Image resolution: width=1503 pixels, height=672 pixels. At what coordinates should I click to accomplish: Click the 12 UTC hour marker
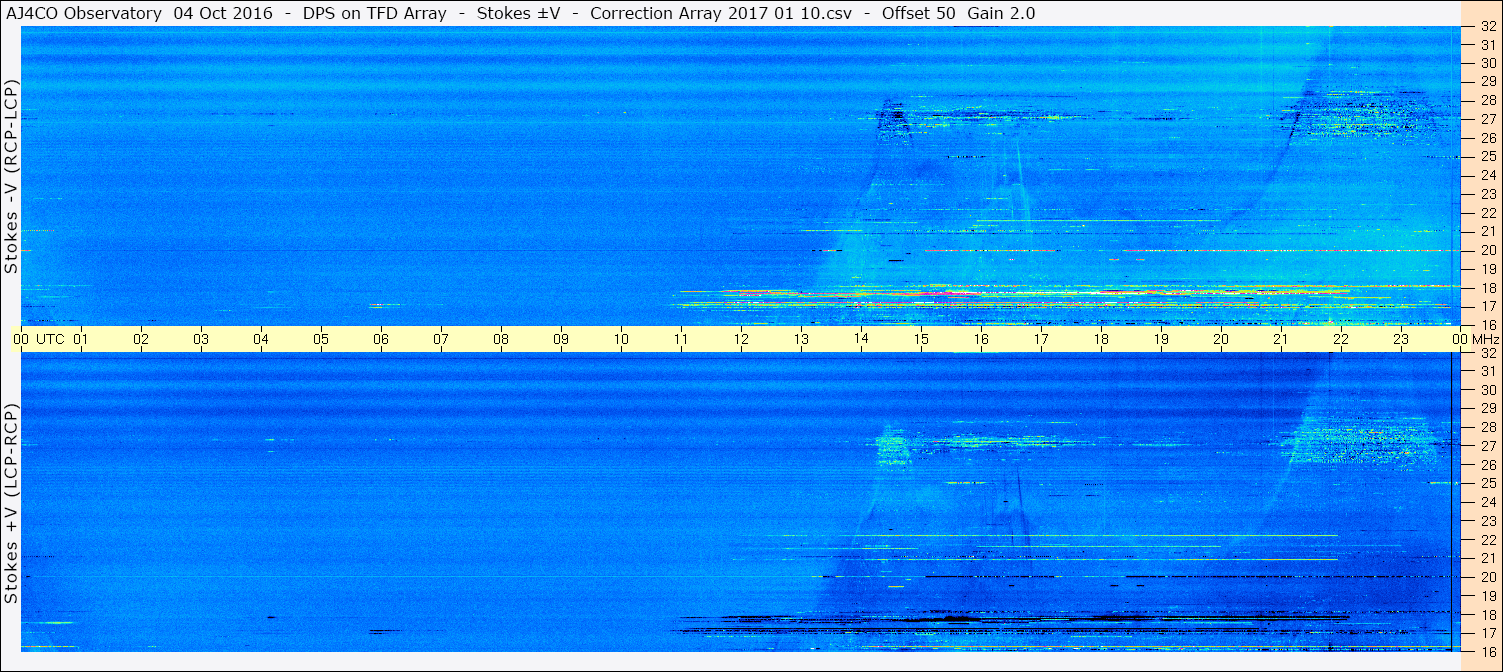click(x=741, y=339)
